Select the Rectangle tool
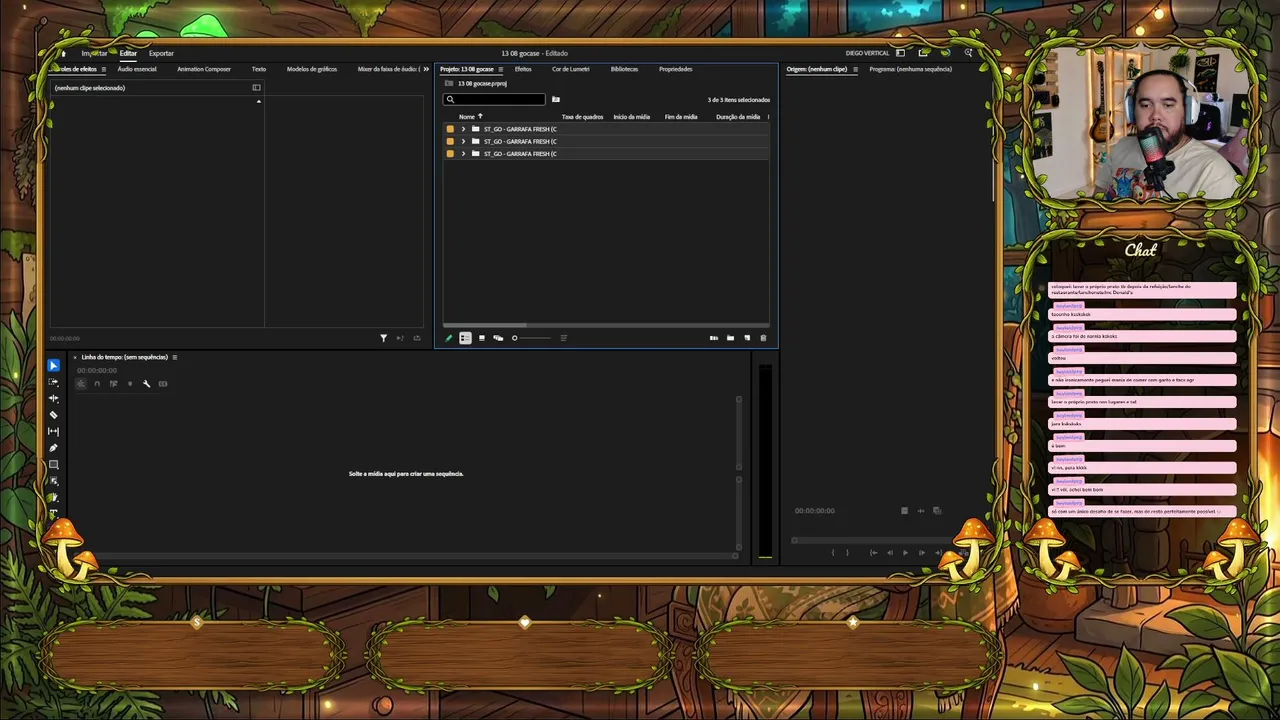The width and height of the screenshot is (1280, 720). pyautogui.click(x=53, y=464)
